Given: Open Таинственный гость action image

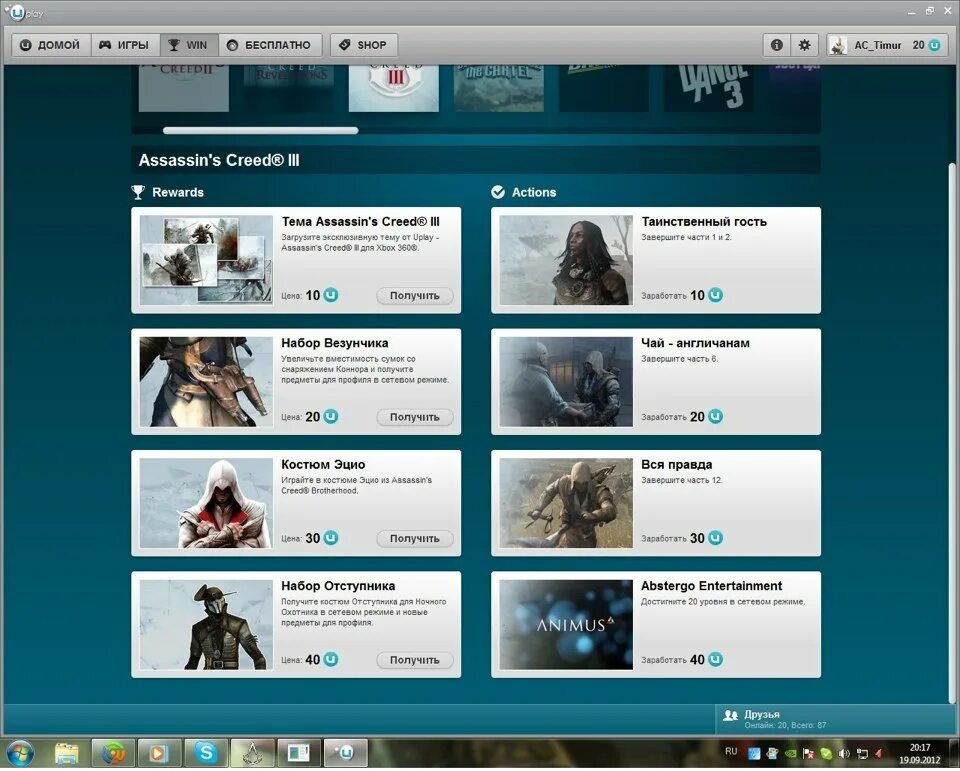Looking at the screenshot, I should click(x=566, y=260).
